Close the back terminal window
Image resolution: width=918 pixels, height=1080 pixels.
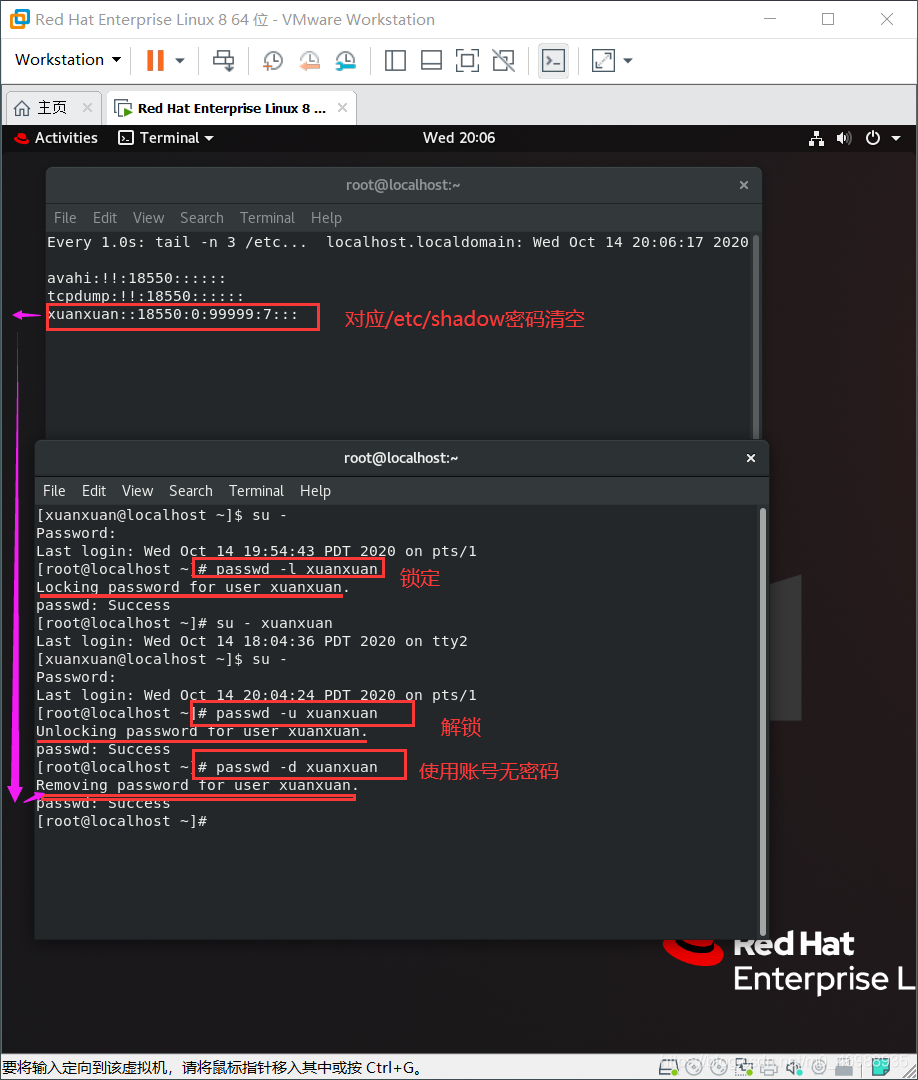(744, 185)
